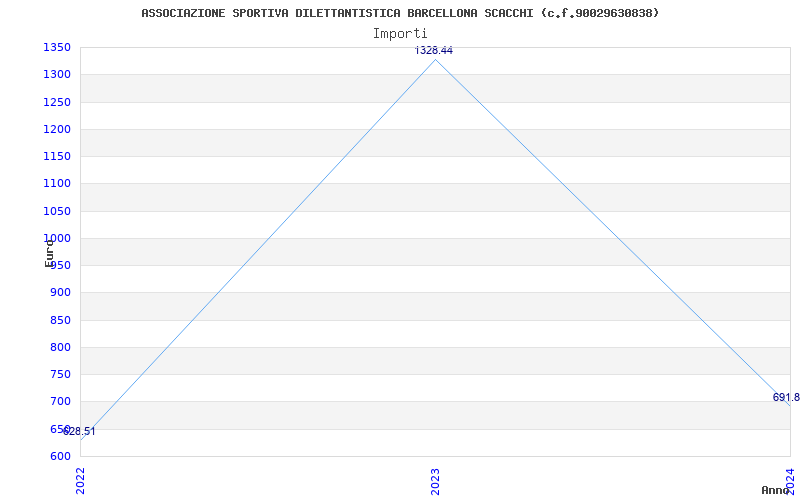Image resolution: width=800 pixels, height=500 pixels.
Task: Select the 1328.44 peak data label
Action: 434,50
